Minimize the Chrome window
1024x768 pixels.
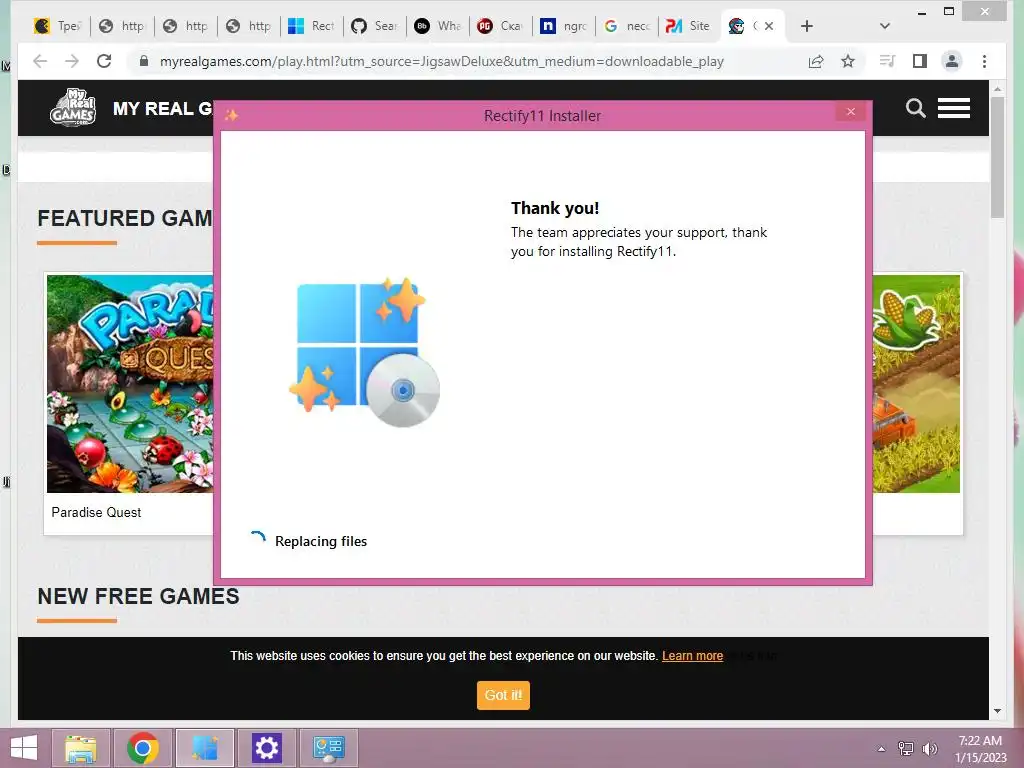(921, 12)
